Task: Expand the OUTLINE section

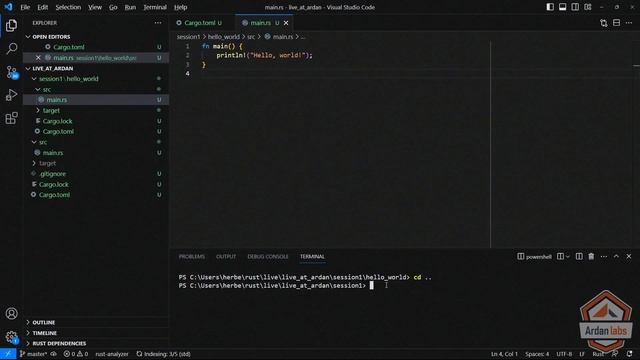Action: coord(96,322)
